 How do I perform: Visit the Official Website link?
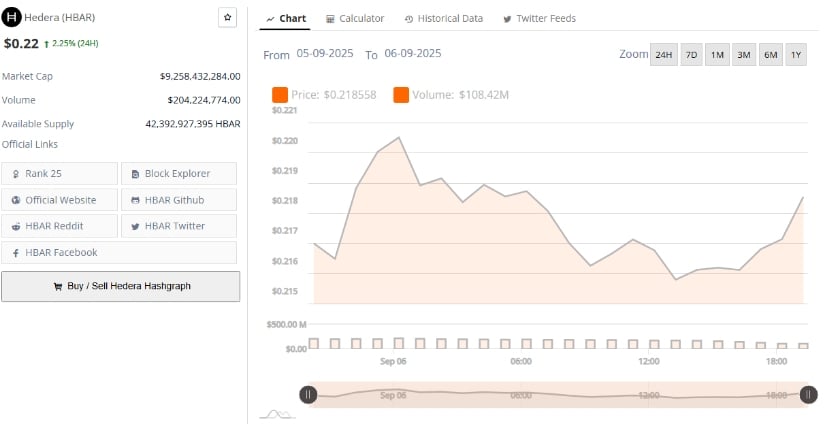click(x=59, y=200)
